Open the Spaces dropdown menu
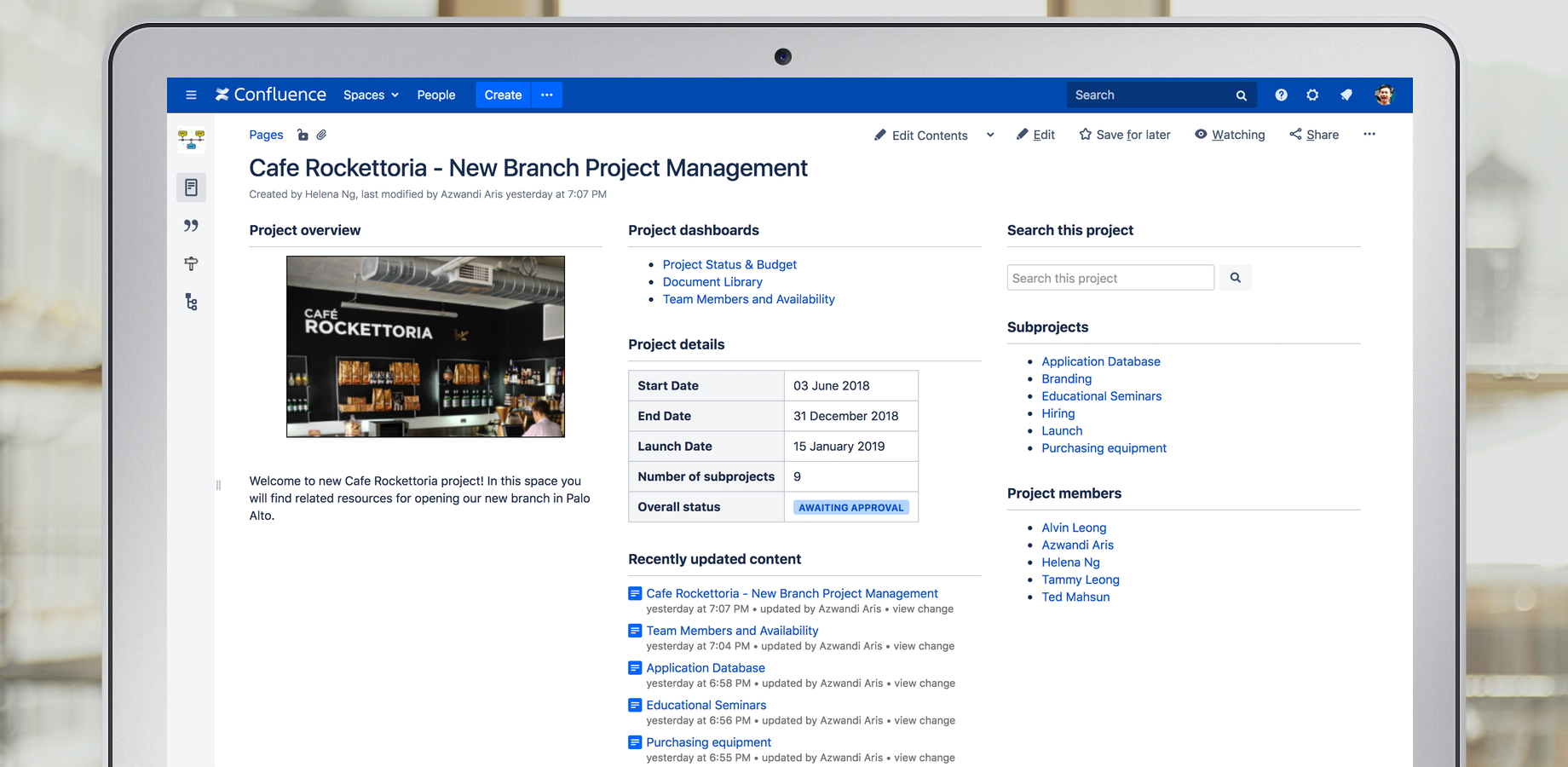Image resolution: width=1568 pixels, height=767 pixels. (371, 95)
